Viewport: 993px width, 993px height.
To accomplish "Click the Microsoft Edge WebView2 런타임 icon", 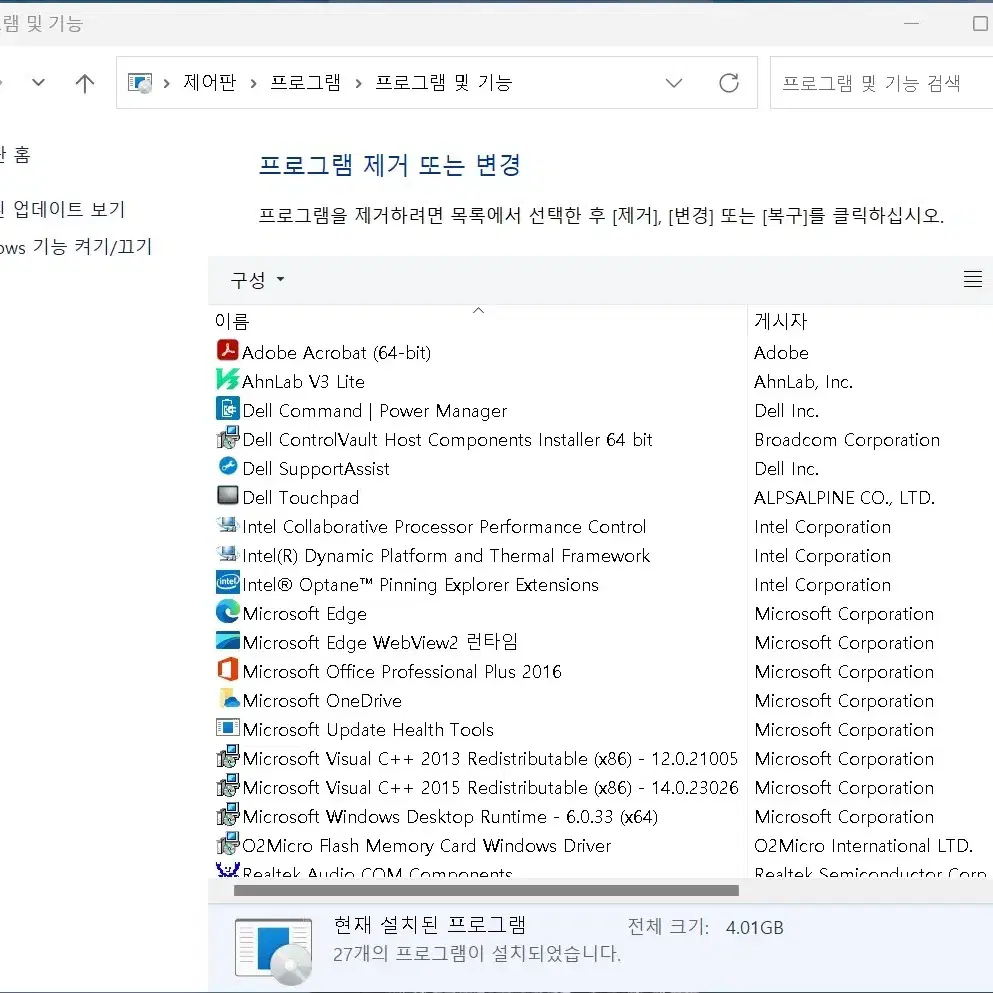I will 227,640.
